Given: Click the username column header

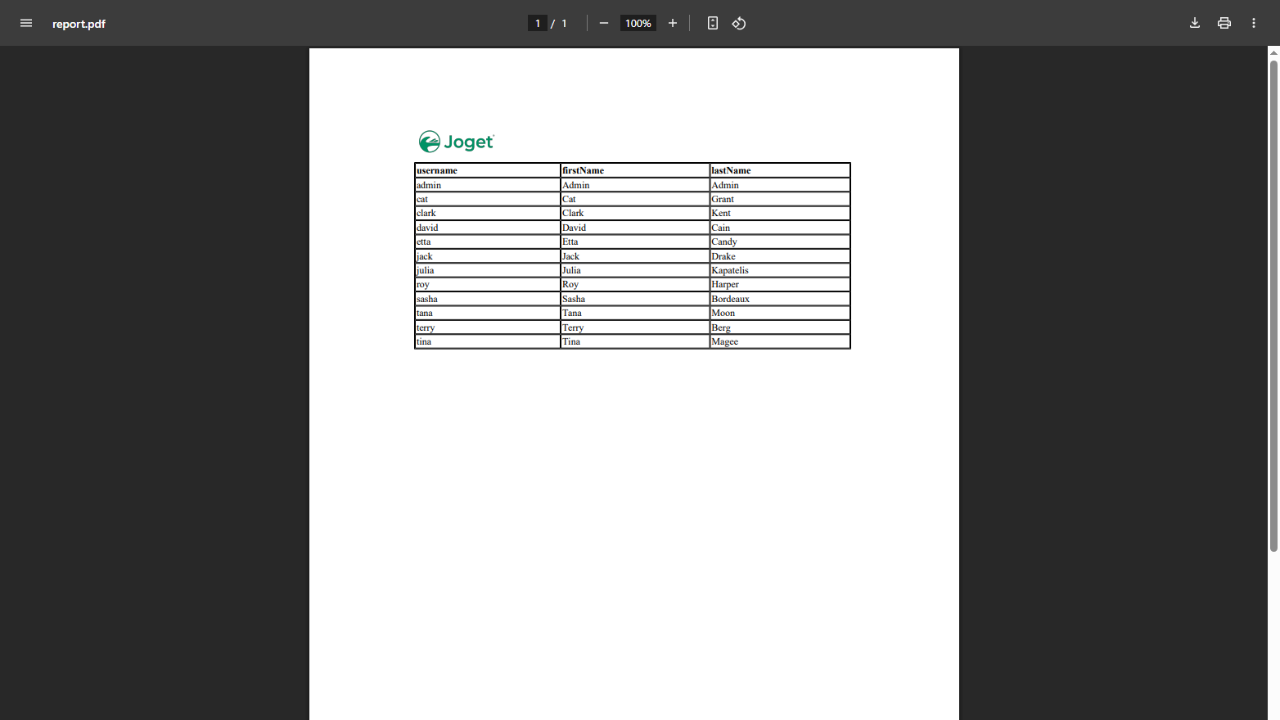Looking at the screenshot, I should [x=437, y=171].
